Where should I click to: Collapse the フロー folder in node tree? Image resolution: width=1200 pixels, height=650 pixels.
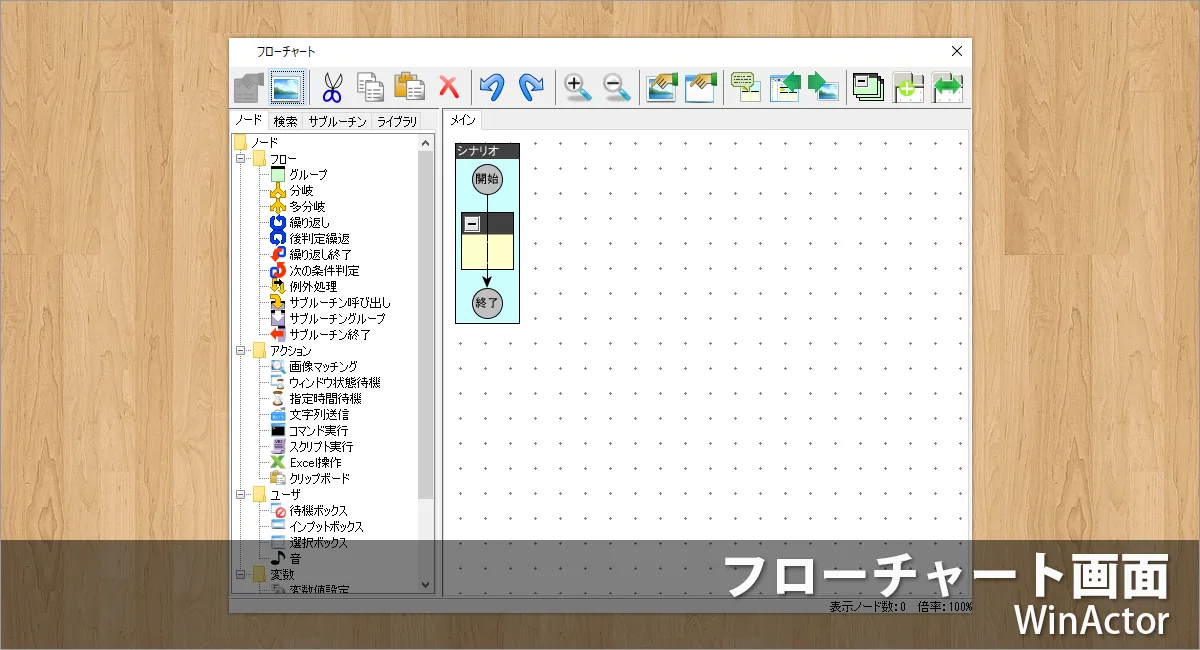pyautogui.click(x=240, y=158)
